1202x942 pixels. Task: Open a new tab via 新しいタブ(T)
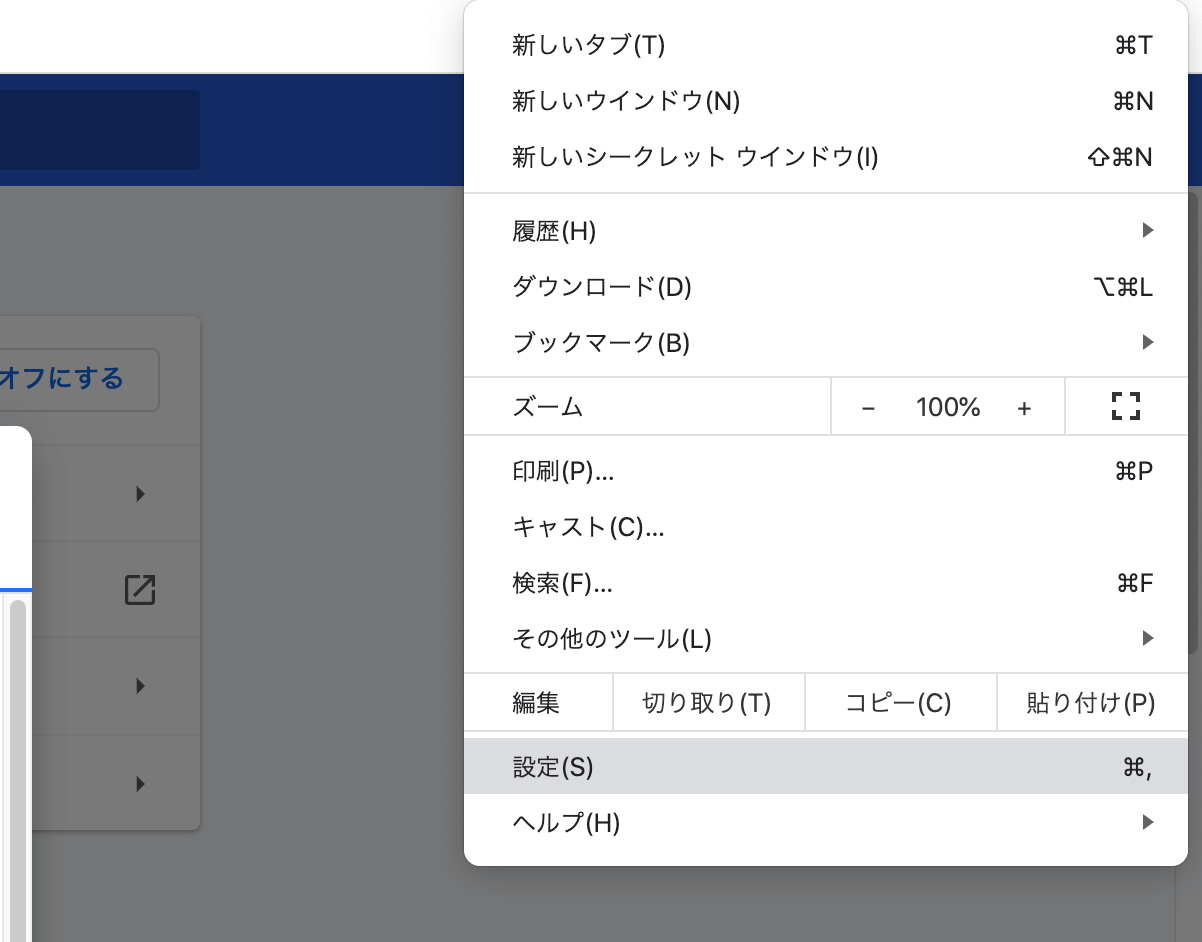(x=590, y=45)
